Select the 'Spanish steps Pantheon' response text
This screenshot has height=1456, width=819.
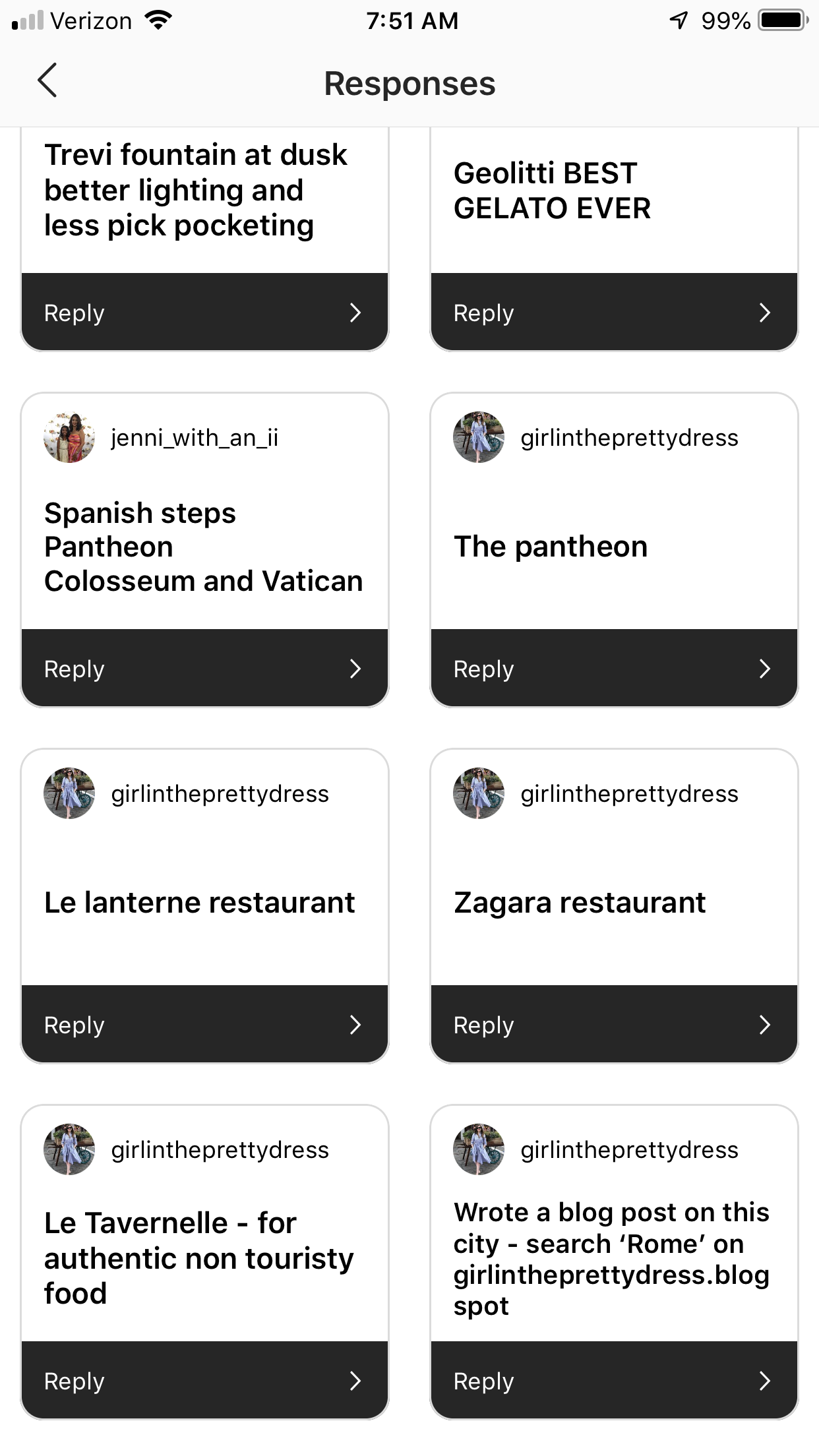tap(203, 547)
